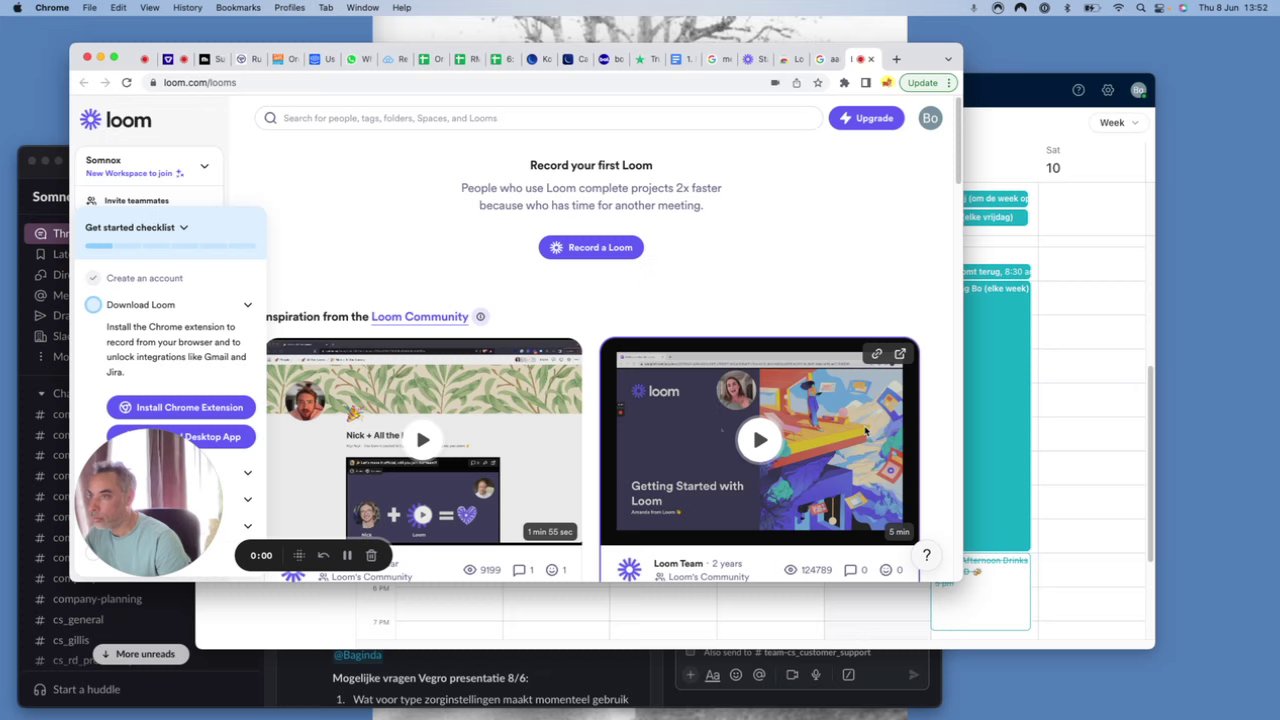Screen dimensions: 1280x720
Task: Open the plus attachment menu in Slack composer
Action: click(x=690, y=675)
